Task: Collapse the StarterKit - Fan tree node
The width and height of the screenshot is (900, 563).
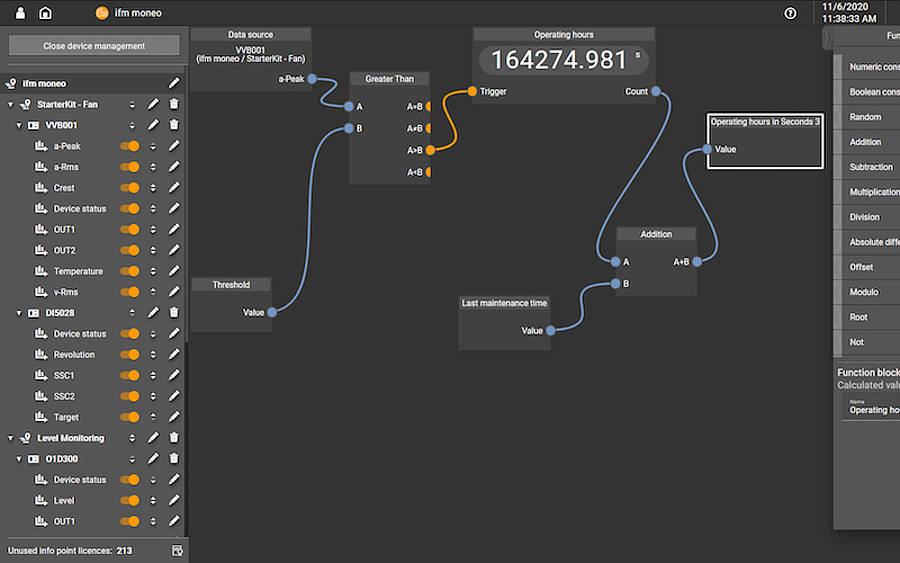Action: tap(10, 104)
